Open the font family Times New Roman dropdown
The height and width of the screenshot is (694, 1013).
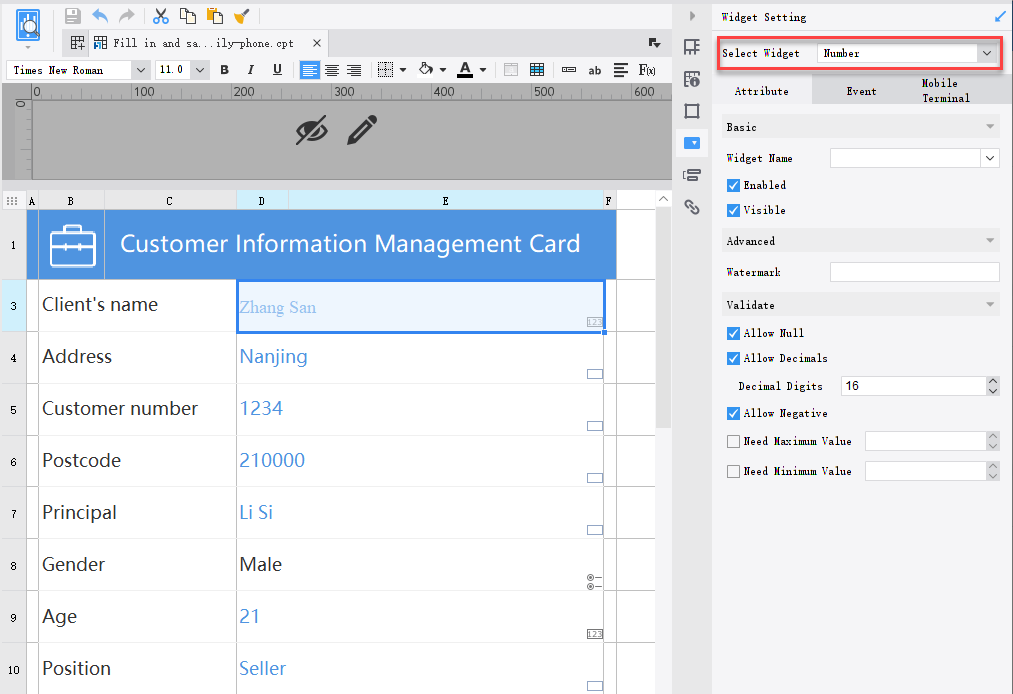(141, 70)
